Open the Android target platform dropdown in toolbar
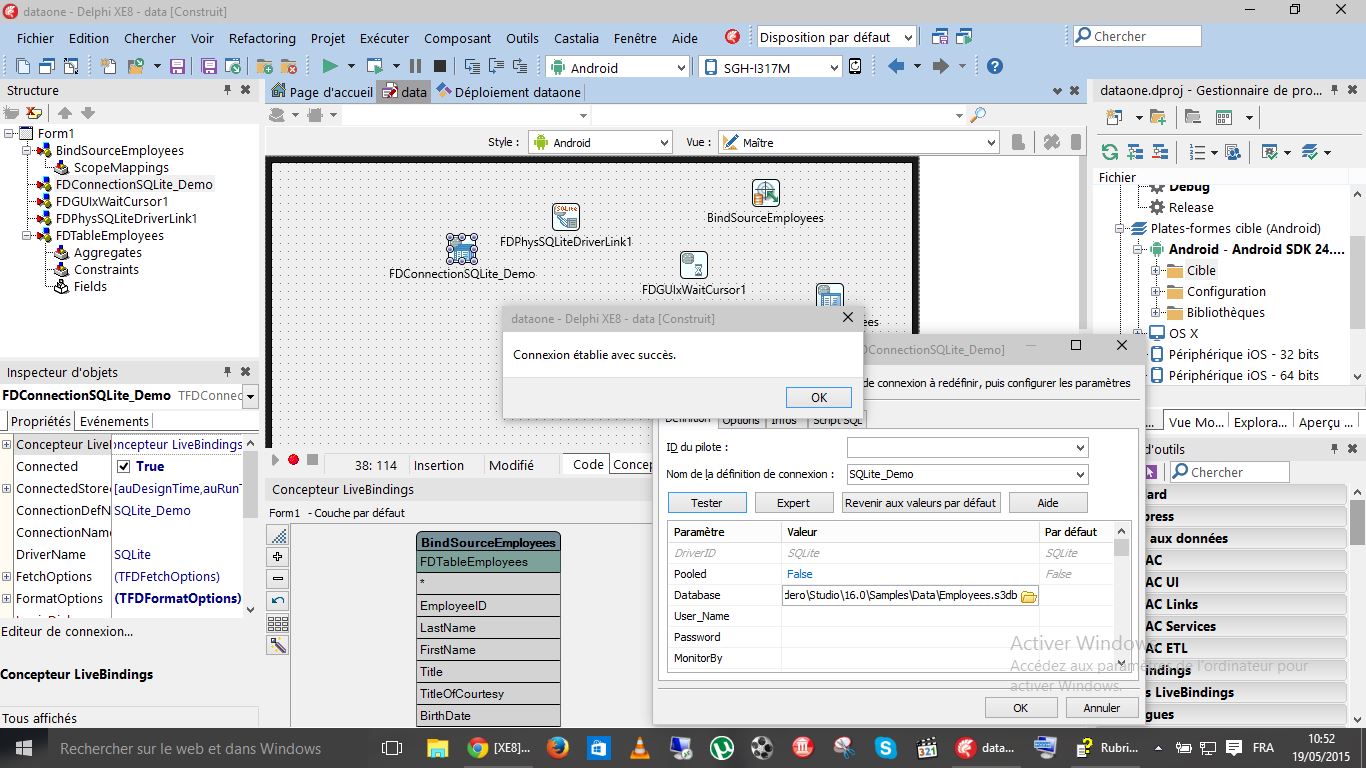The image size is (1366, 768). pyautogui.click(x=682, y=67)
